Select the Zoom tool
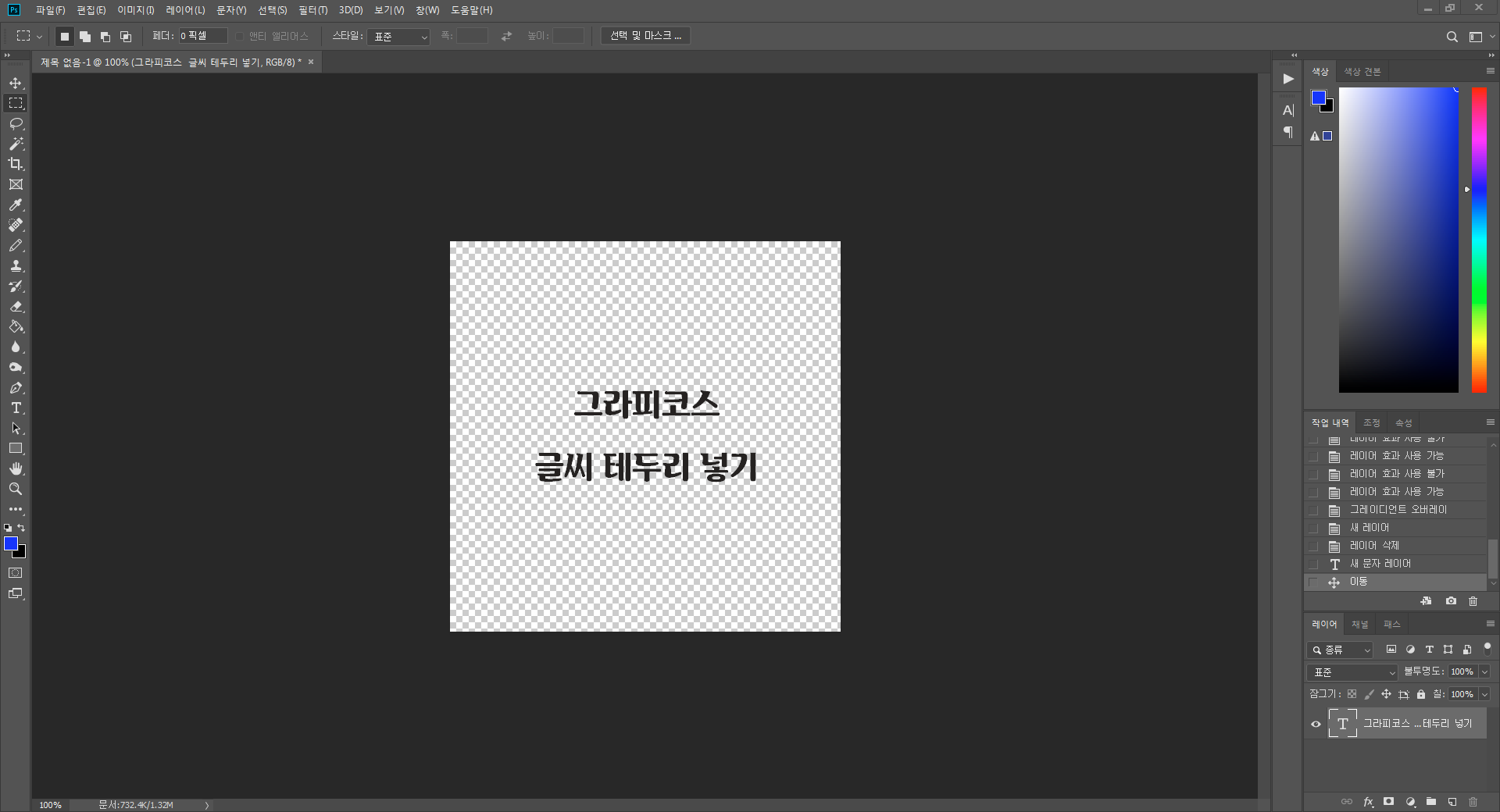Screen dimensions: 1500x812 point(16,489)
